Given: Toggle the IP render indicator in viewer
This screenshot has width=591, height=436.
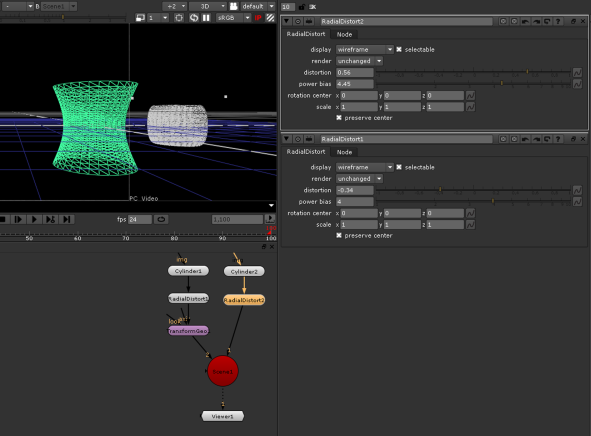Looking at the screenshot, I should [x=258, y=18].
